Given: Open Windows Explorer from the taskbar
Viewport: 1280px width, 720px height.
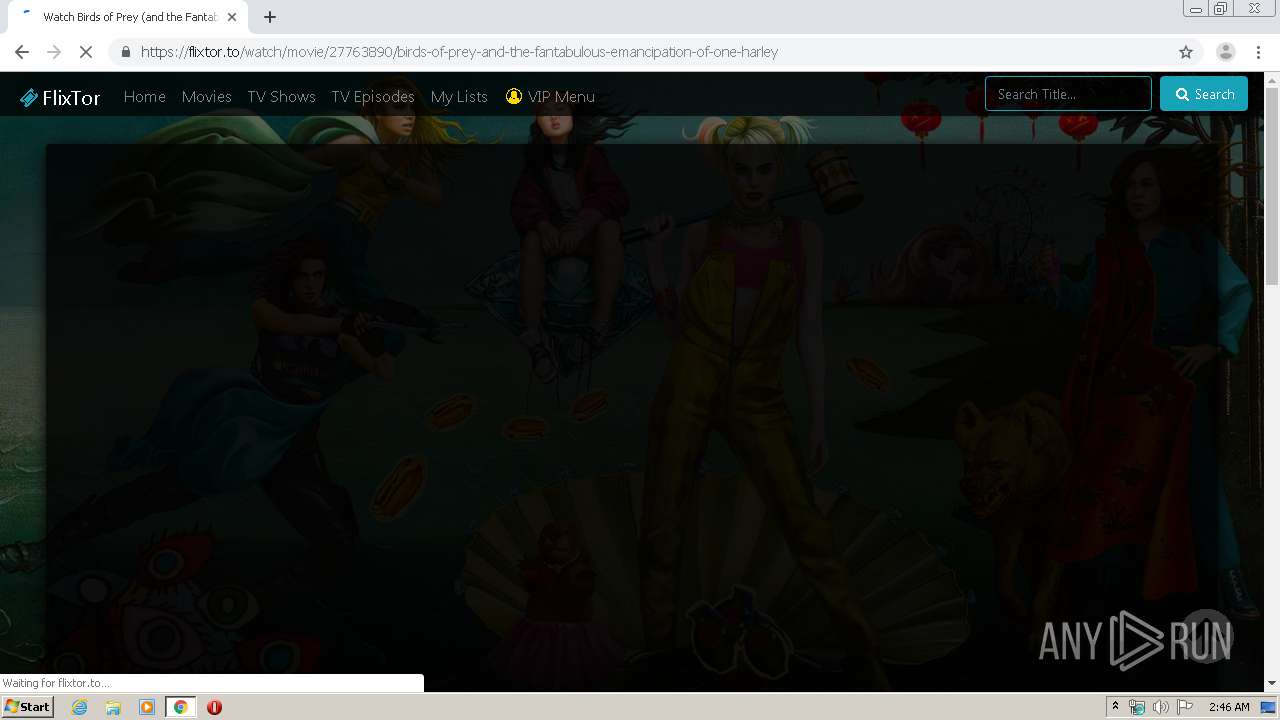Looking at the screenshot, I should tap(113, 707).
